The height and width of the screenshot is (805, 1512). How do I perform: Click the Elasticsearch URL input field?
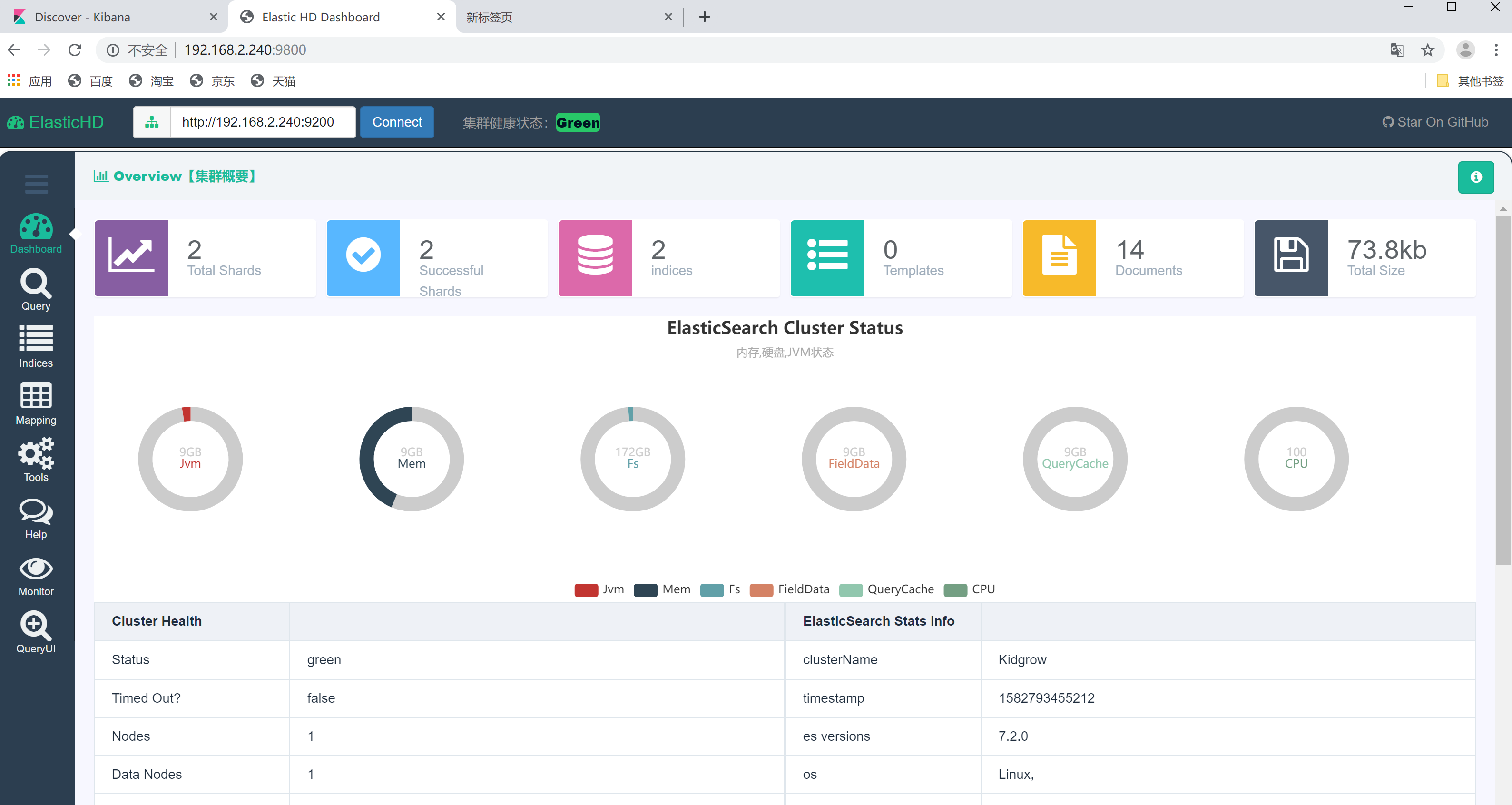[263, 122]
